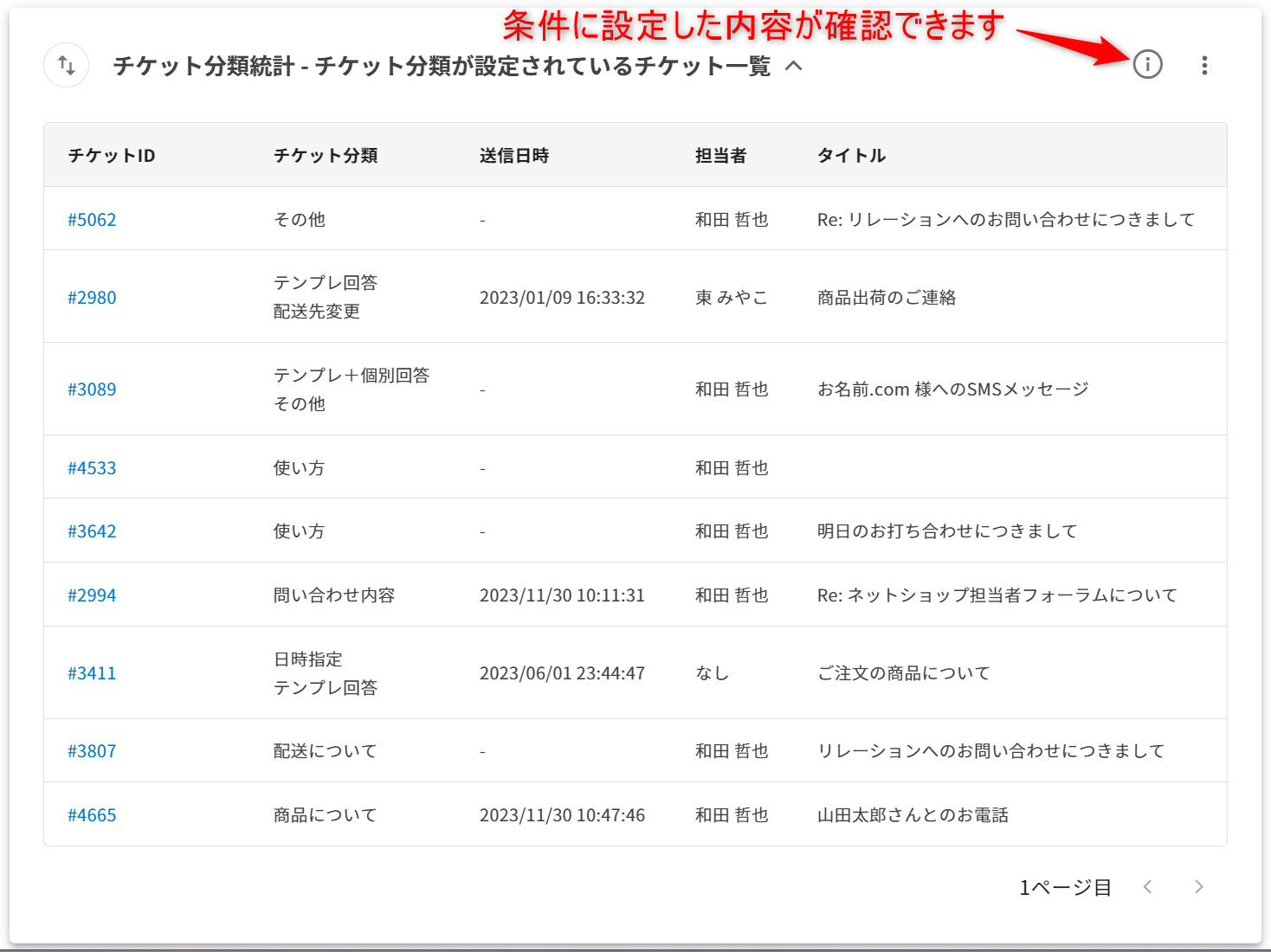Go to the previous page arrow
Image resolution: width=1271 pixels, height=952 pixels.
[x=1147, y=886]
